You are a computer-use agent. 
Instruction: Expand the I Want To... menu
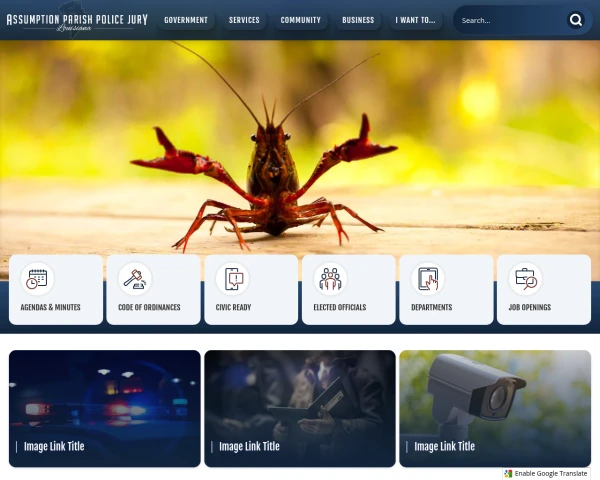[x=415, y=20]
